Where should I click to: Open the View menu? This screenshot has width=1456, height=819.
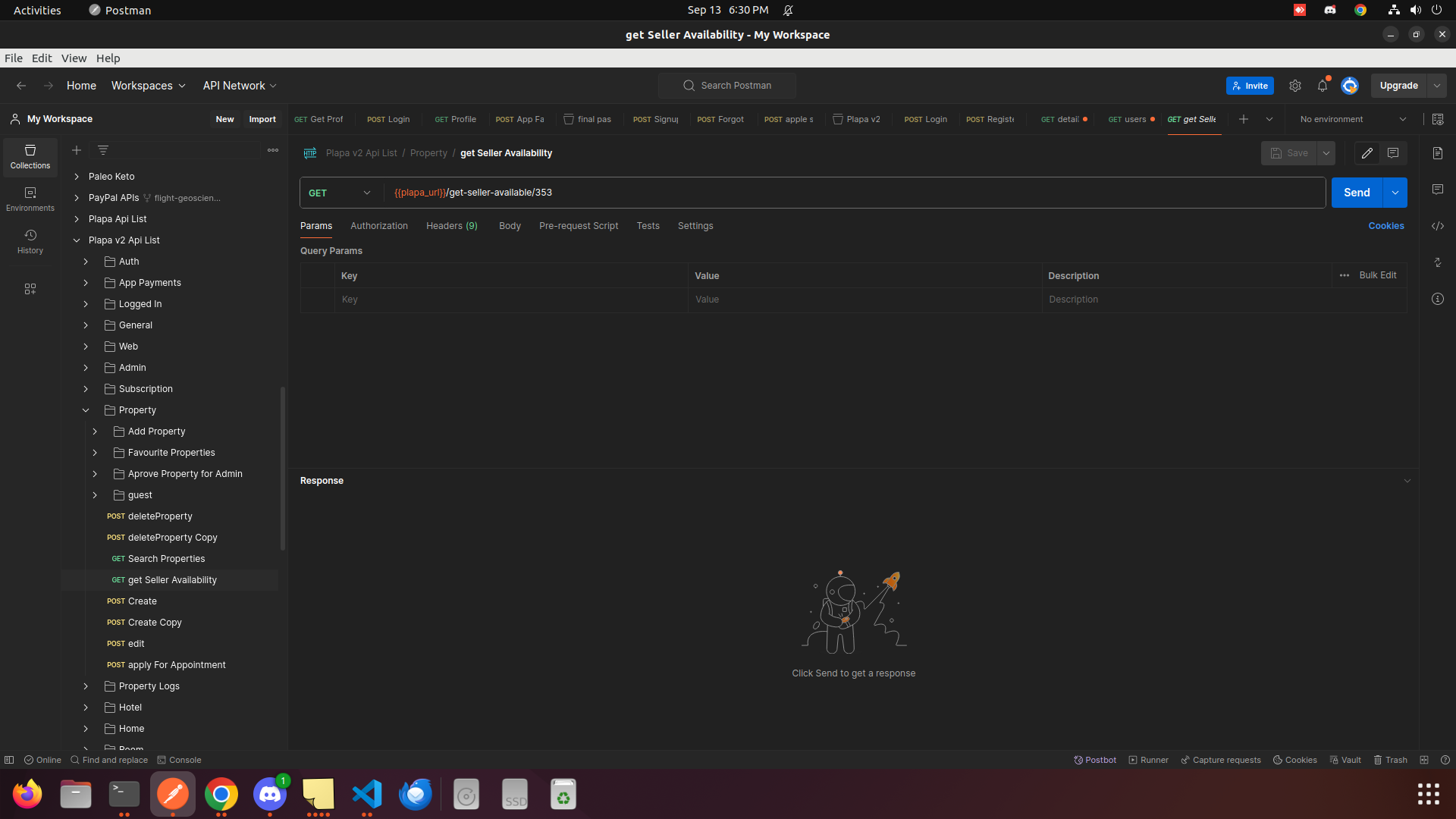tap(74, 58)
